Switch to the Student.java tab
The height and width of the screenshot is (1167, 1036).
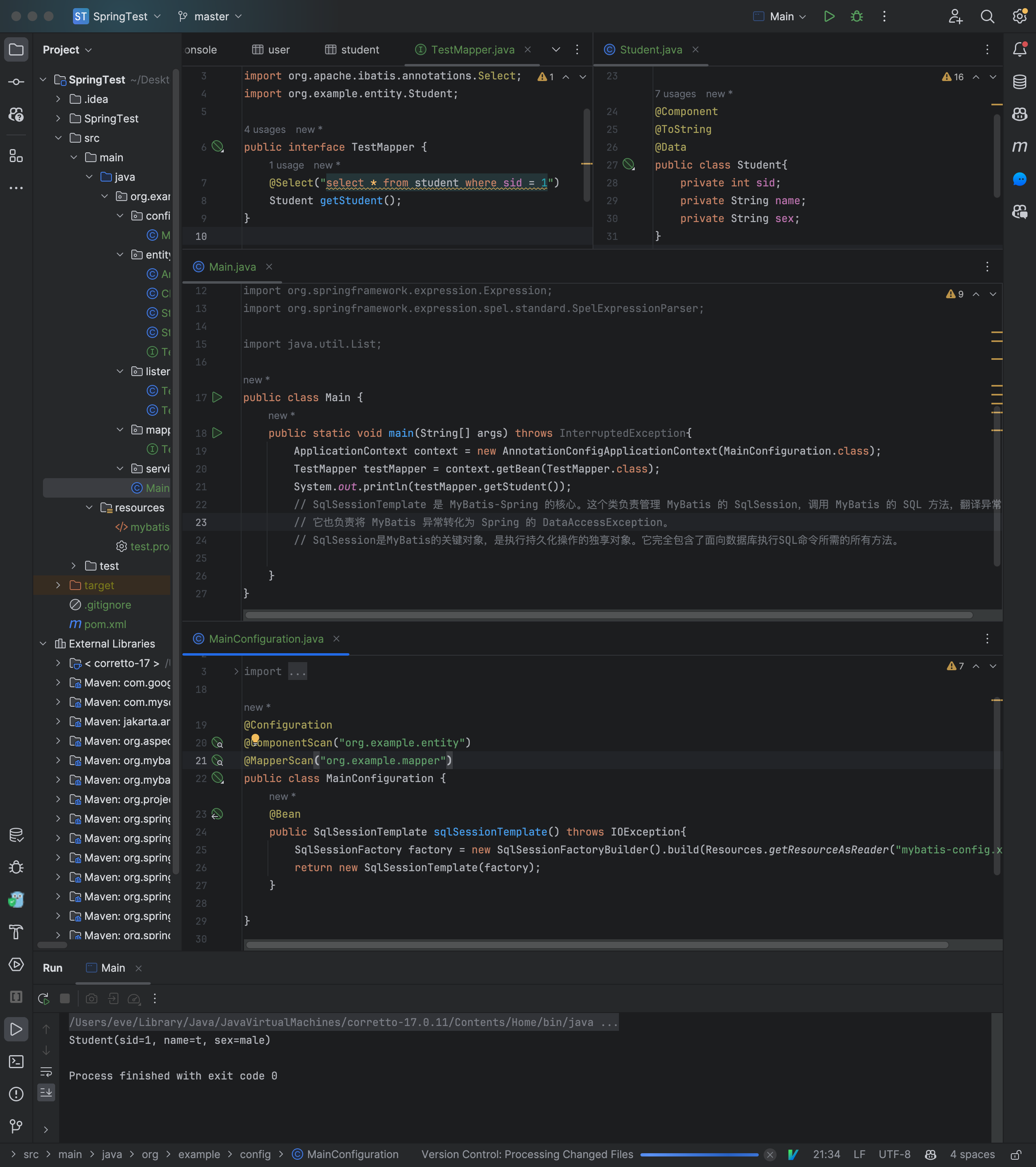point(651,50)
